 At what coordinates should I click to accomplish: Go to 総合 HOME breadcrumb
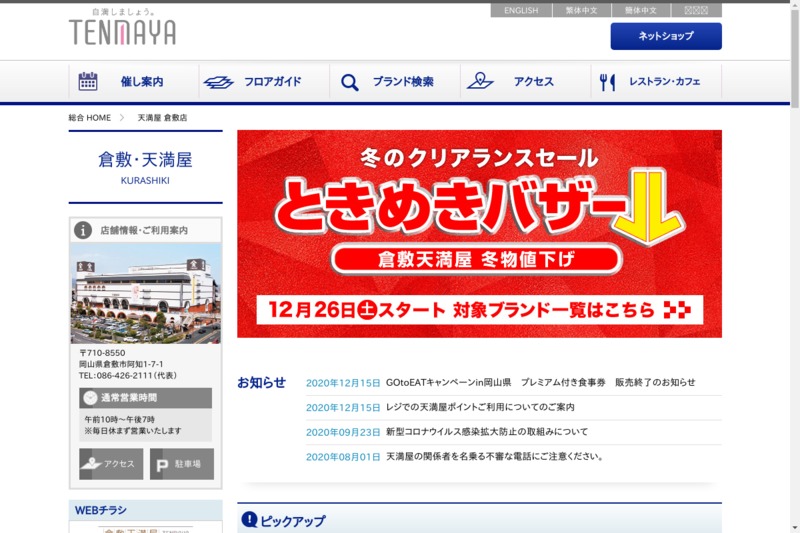coord(90,118)
